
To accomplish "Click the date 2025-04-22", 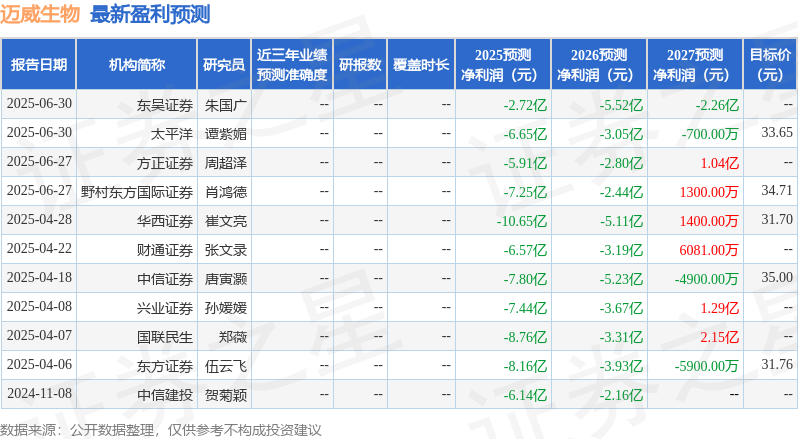I will tap(39, 249).
